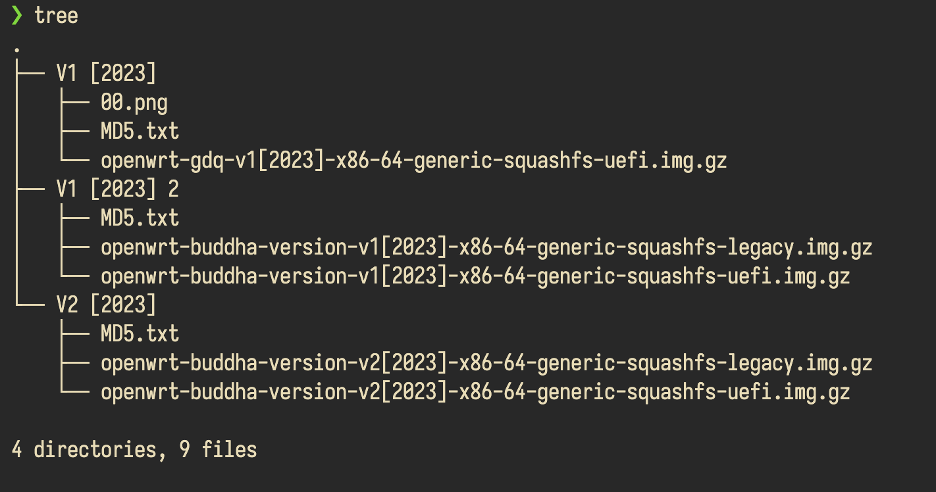Image resolution: width=936 pixels, height=492 pixels.
Task: Click the tree command text
Action: 56,16
